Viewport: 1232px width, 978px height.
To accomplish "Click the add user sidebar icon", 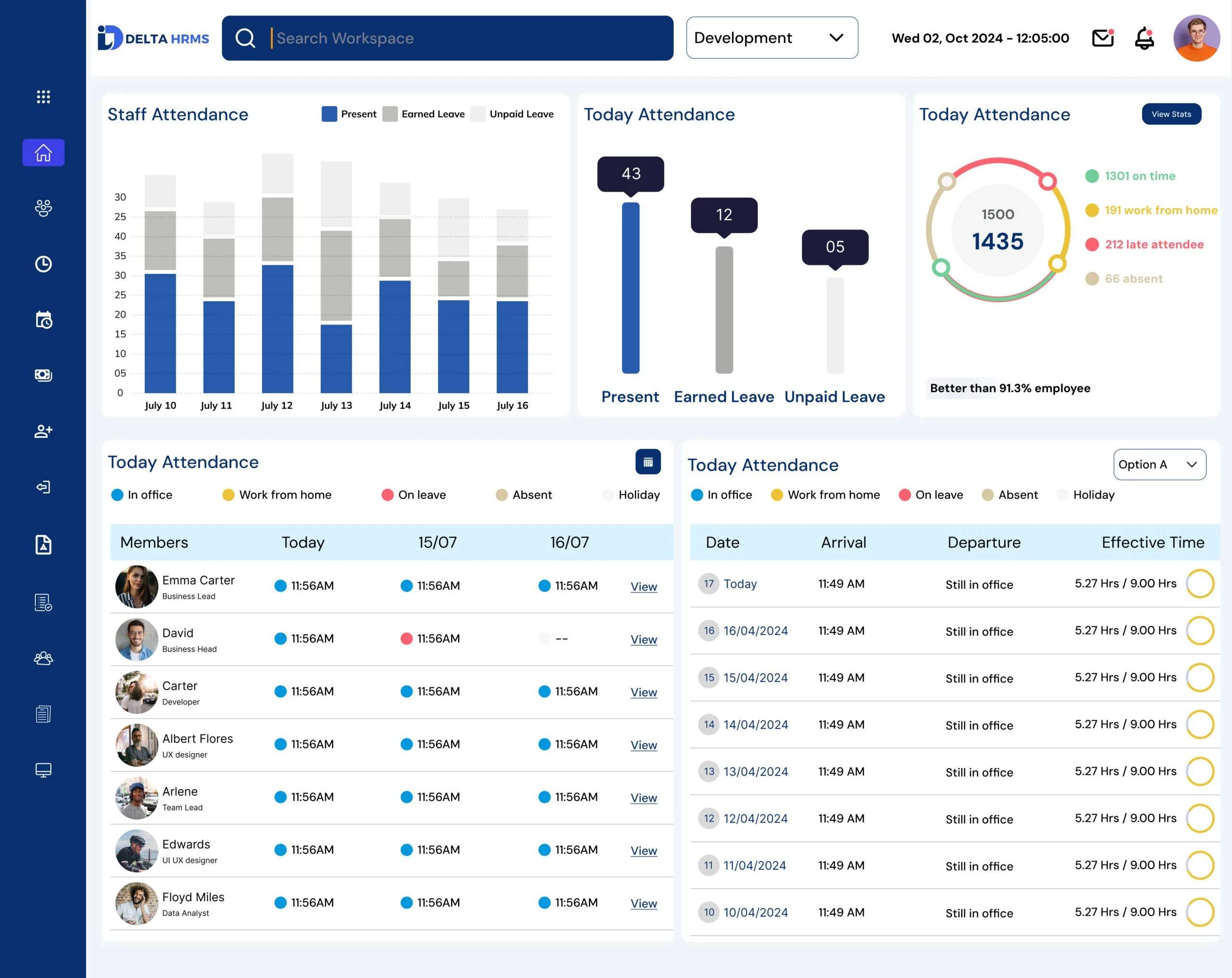I will tap(43, 431).
